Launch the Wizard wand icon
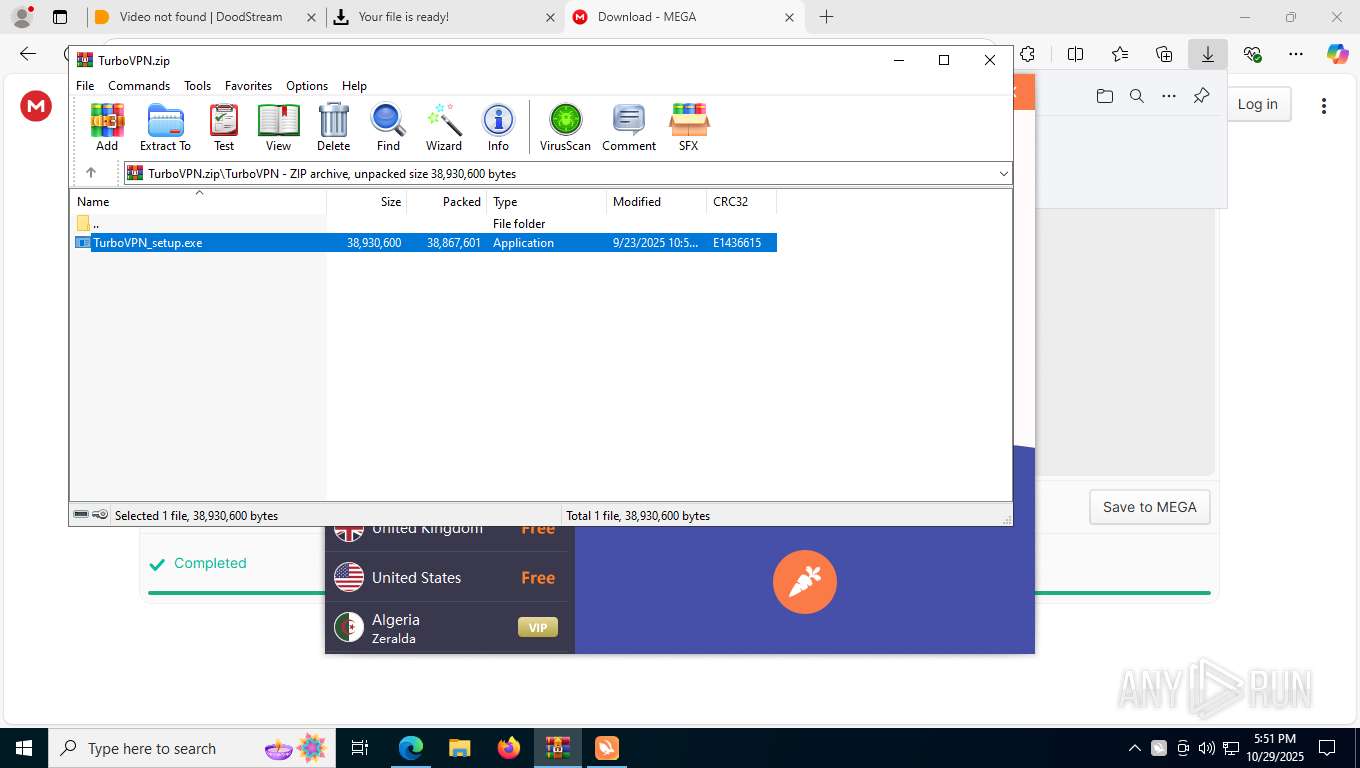Screen dimensions: 1360x768 [444, 127]
